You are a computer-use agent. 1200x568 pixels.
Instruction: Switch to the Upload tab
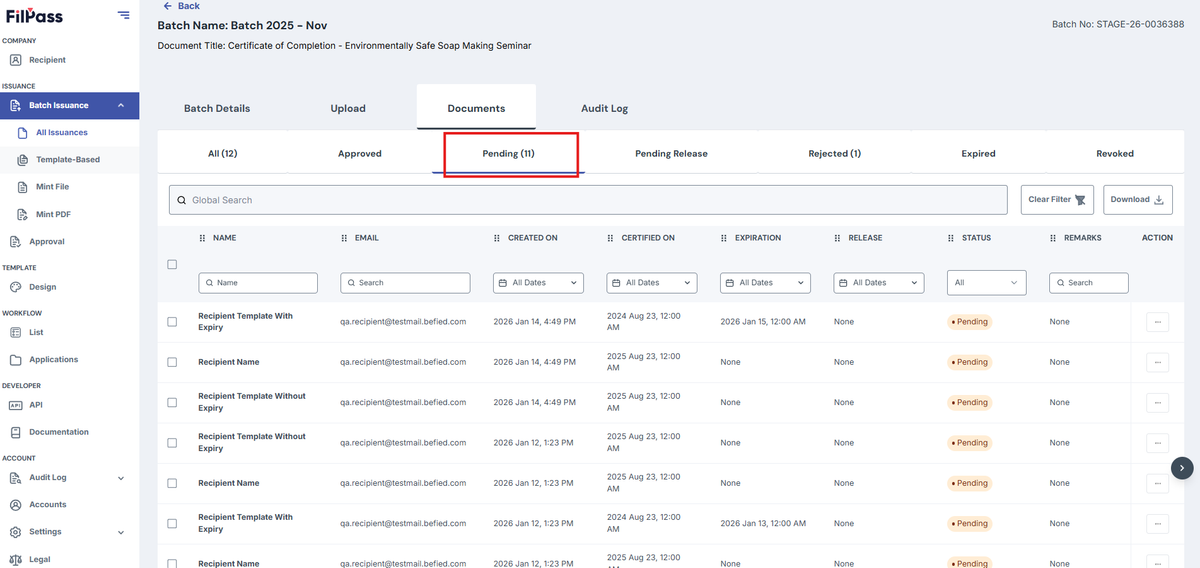(x=348, y=108)
